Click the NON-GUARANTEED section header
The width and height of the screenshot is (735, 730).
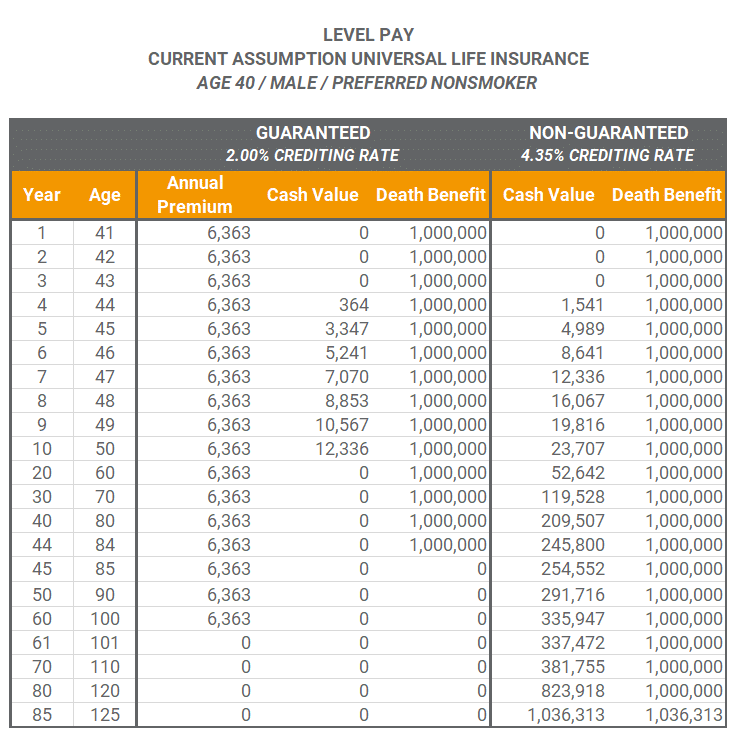click(x=608, y=133)
